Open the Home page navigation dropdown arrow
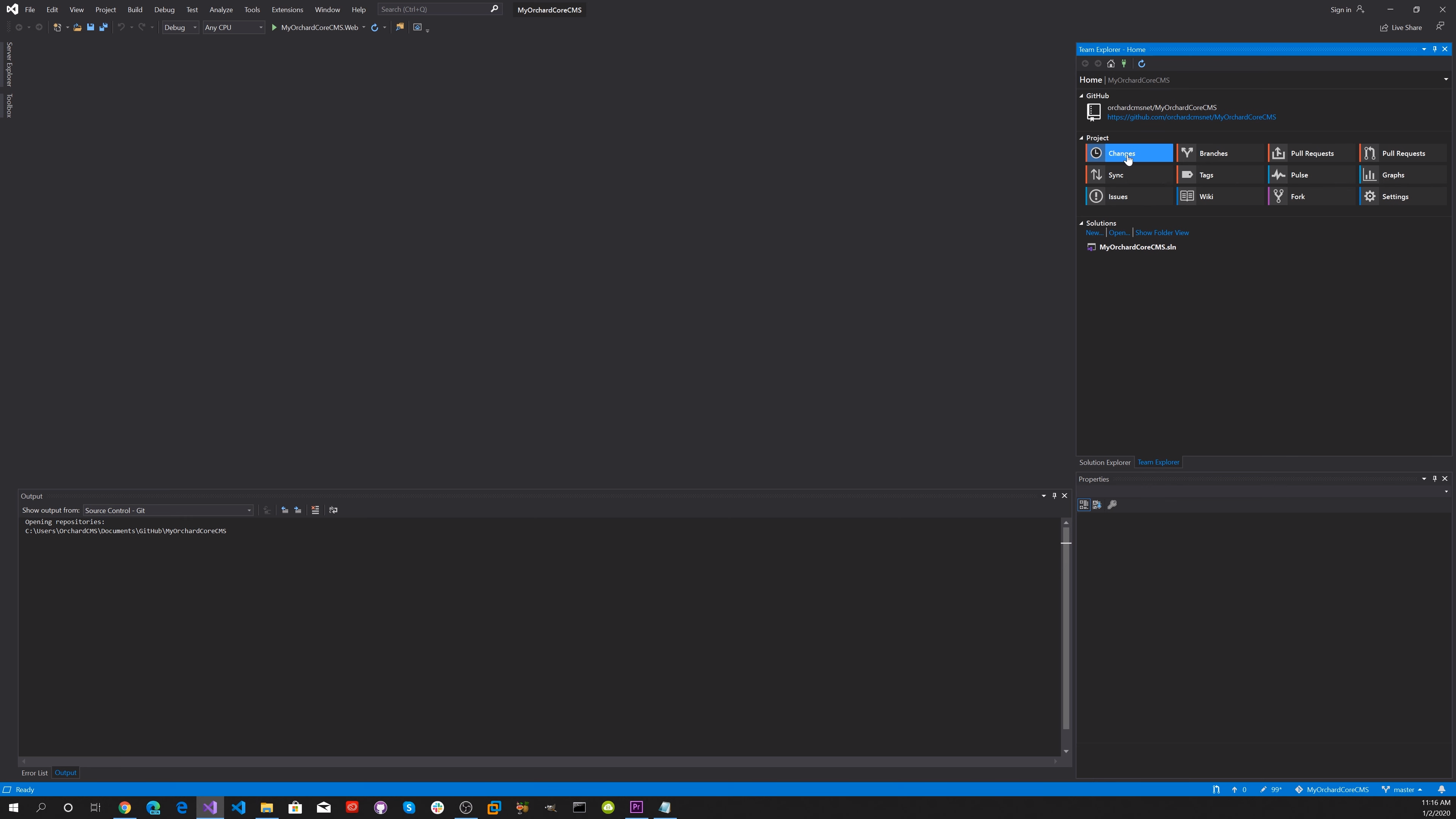This screenshot has height=819, width=1456. coord(1446,80)
